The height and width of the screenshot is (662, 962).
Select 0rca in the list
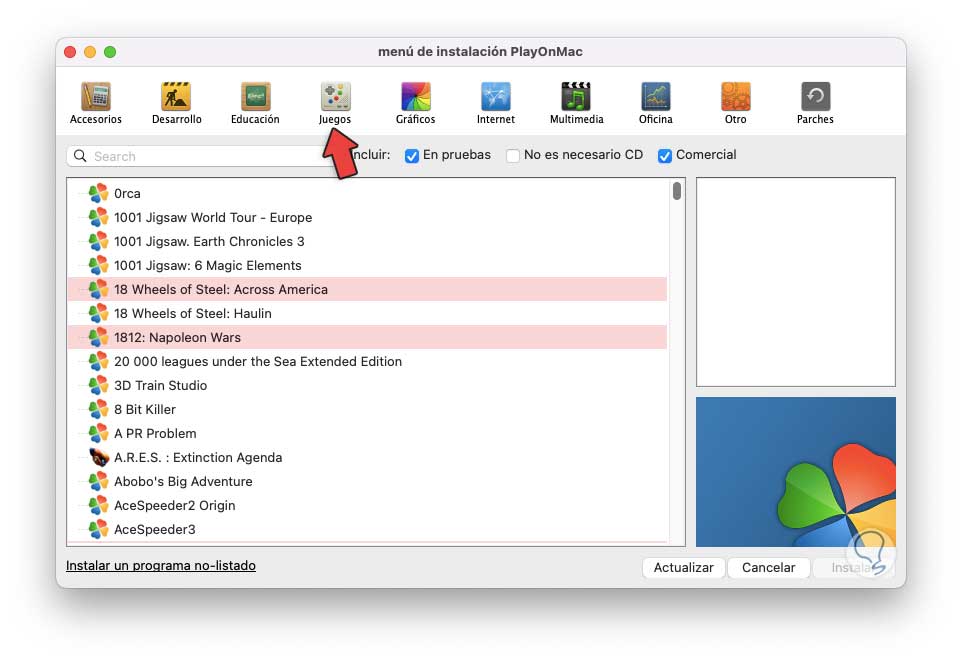tap(367, 193)
